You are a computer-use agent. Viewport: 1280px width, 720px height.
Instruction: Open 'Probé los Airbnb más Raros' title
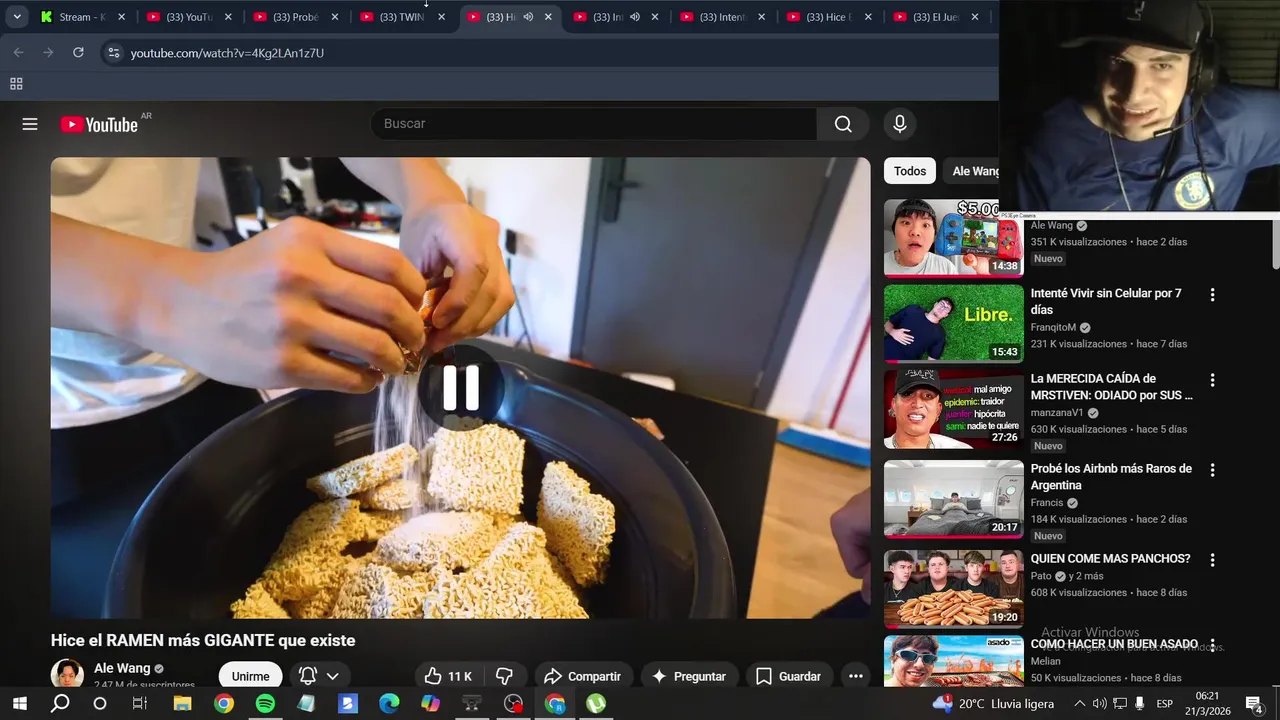[x=1112, y=477]
